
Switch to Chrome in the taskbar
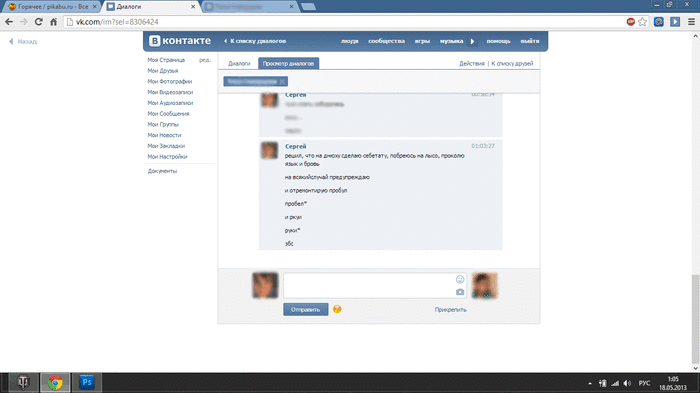coord(55,383)
